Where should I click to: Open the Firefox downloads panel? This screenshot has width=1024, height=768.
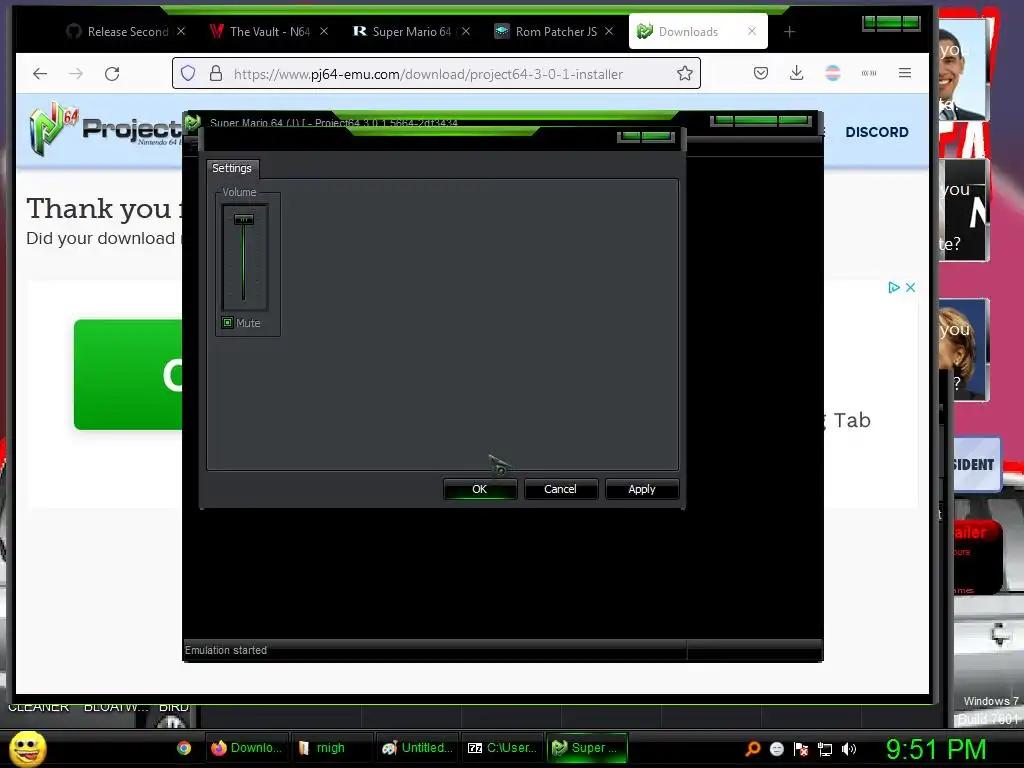(x=796, y=73)
